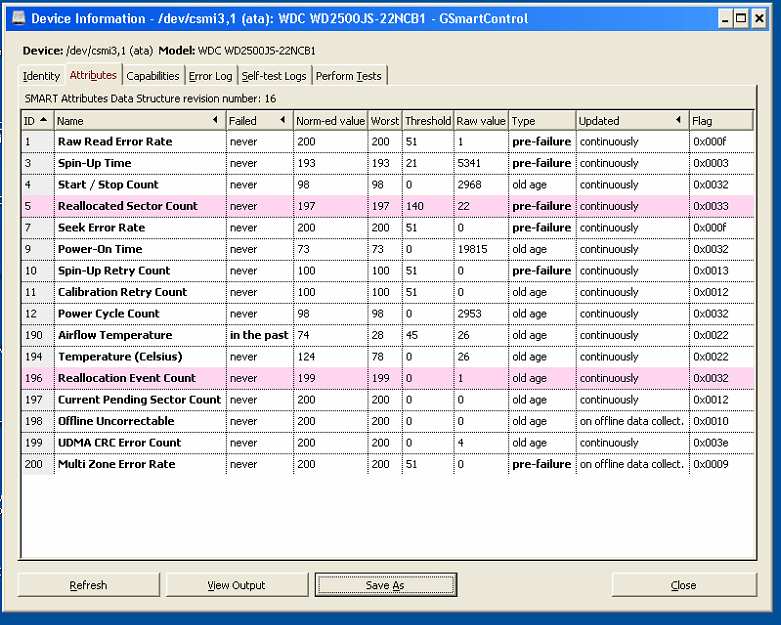Open the Self-test Logs tab

pyautogui.click(x=274, y=76)
